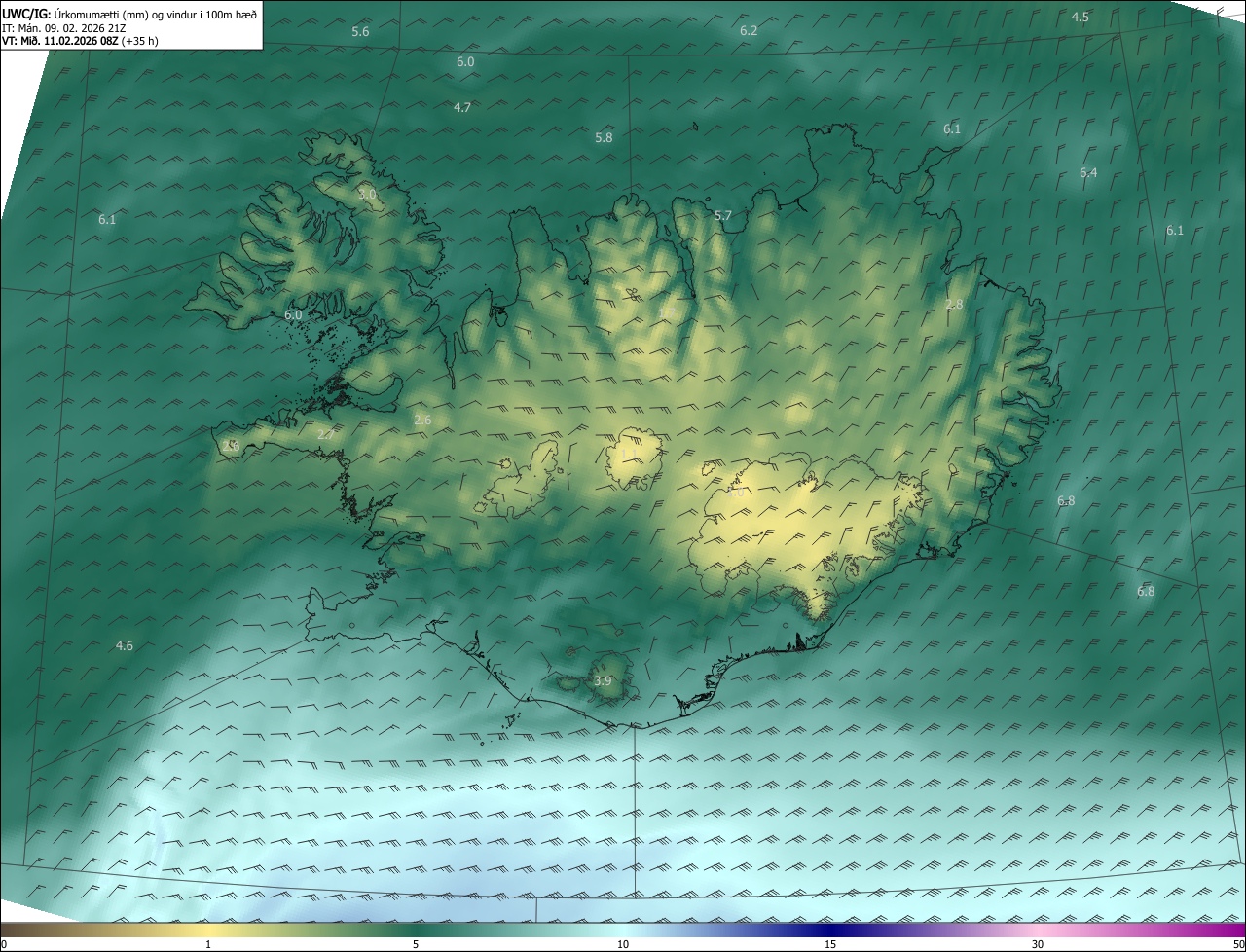This screenshot has height=952, width=1246.
Task: Click the color scale tick label 5
Action: click(416, 945)
